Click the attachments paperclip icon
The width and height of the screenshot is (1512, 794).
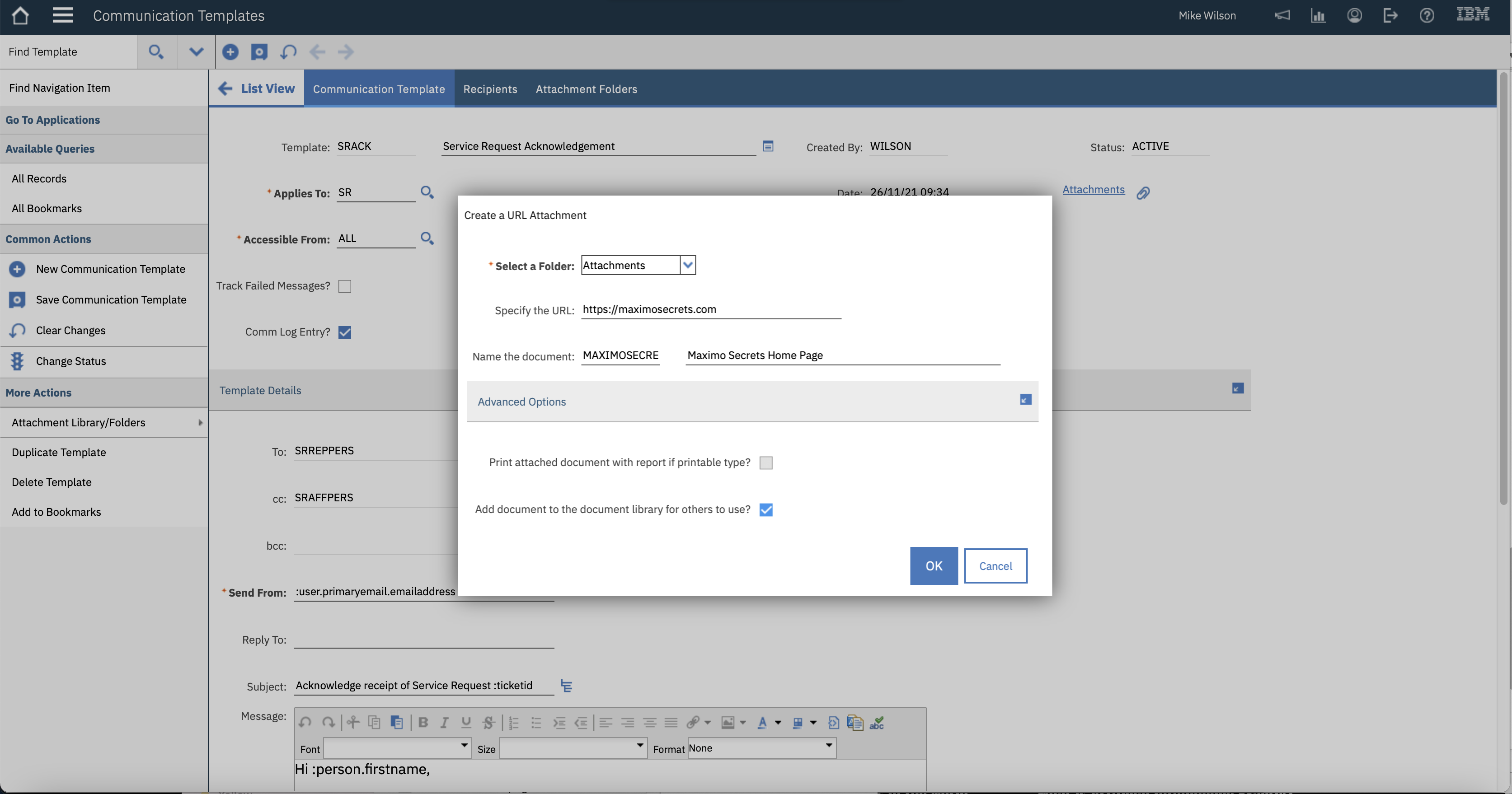click(1143, 192)
